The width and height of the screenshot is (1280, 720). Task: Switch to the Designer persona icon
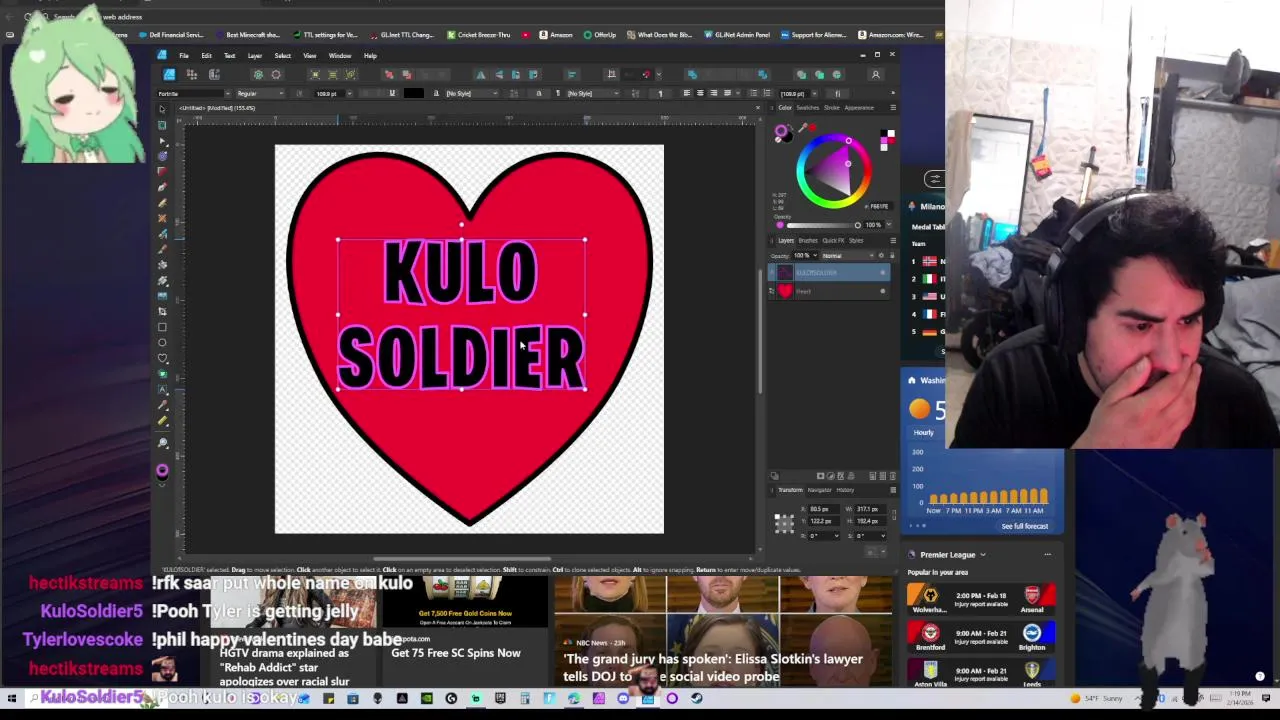click(169, 75)
